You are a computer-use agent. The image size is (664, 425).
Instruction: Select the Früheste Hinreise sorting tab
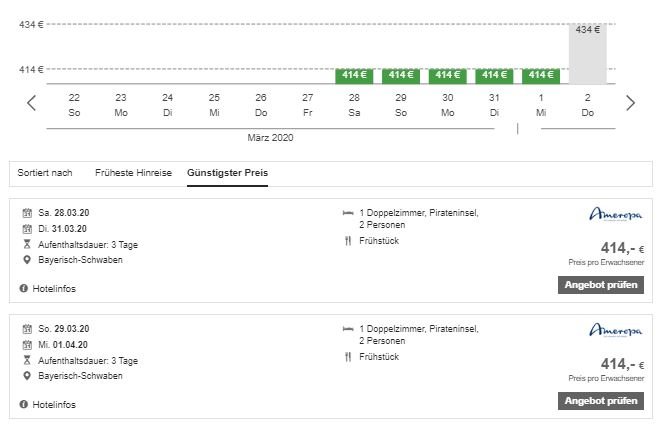coord(134,173)
